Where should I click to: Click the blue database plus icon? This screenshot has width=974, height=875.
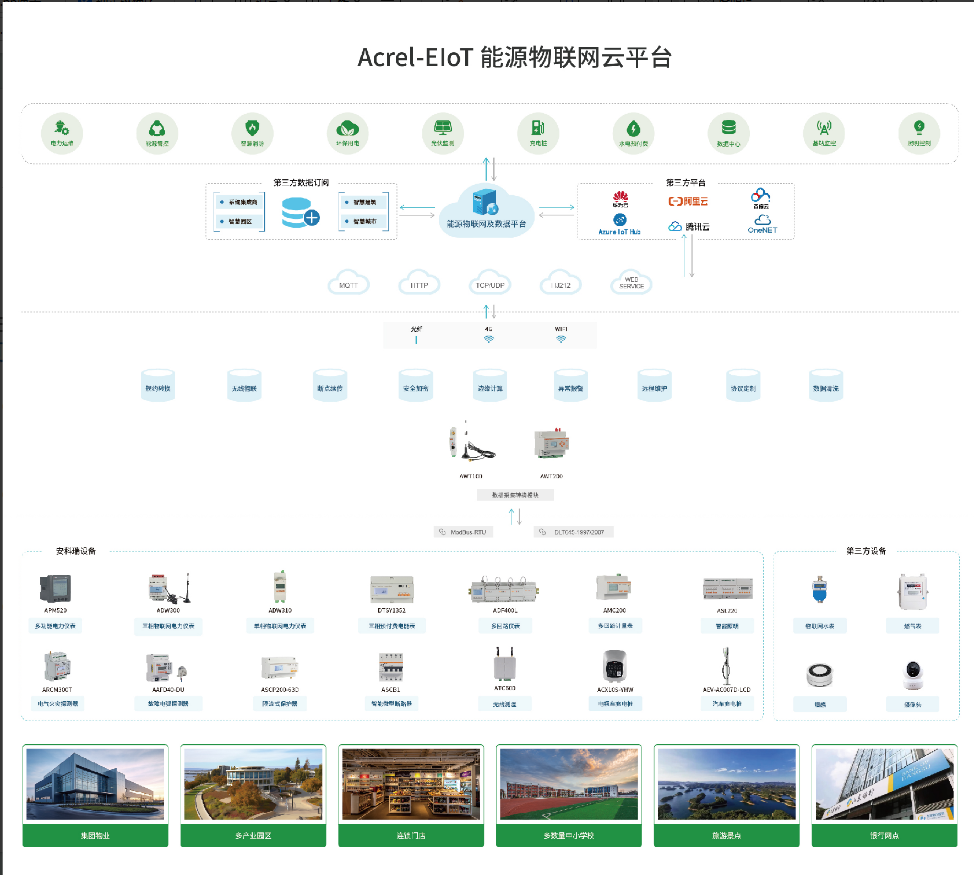tap(299, 211)
